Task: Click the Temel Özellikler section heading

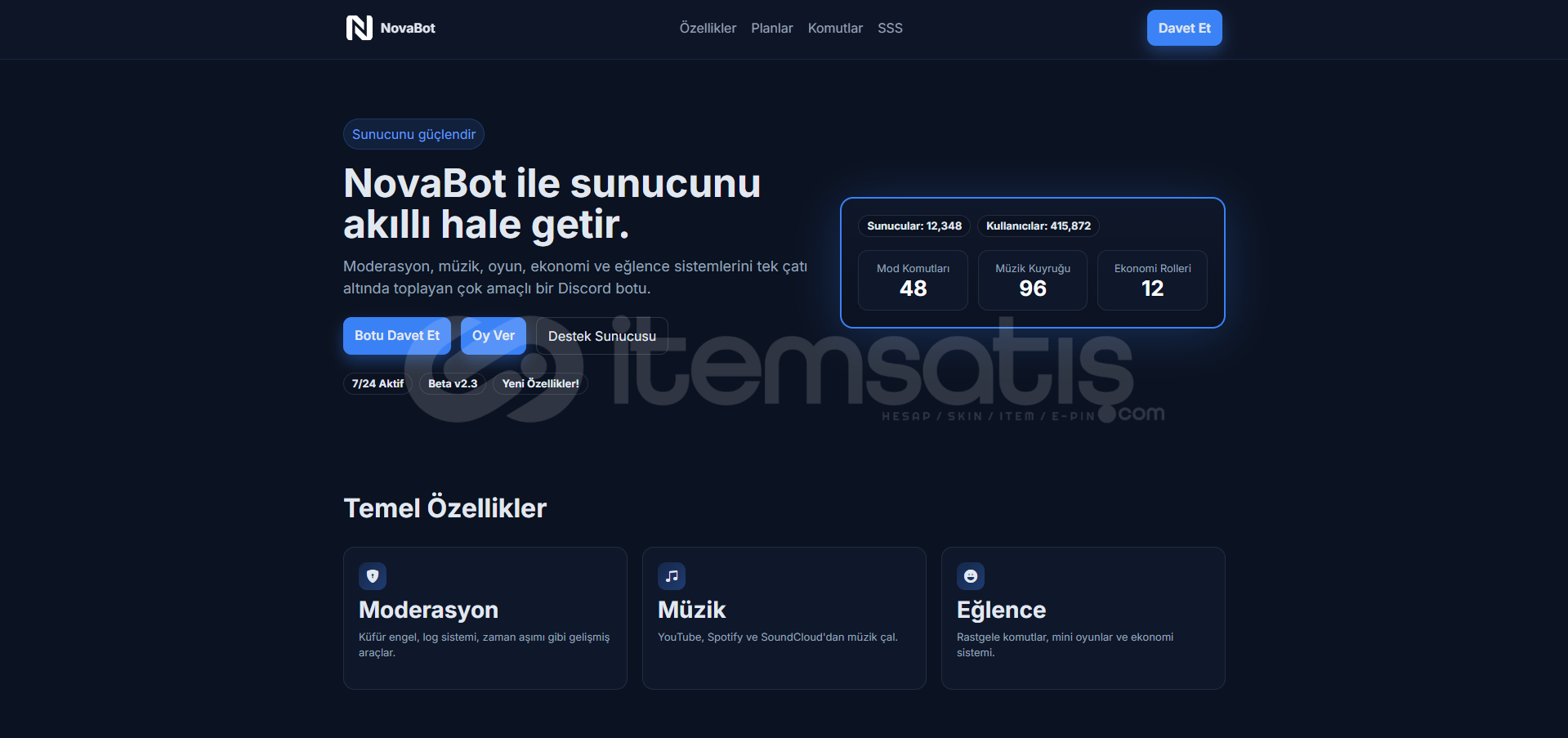Action: [445, 508]
